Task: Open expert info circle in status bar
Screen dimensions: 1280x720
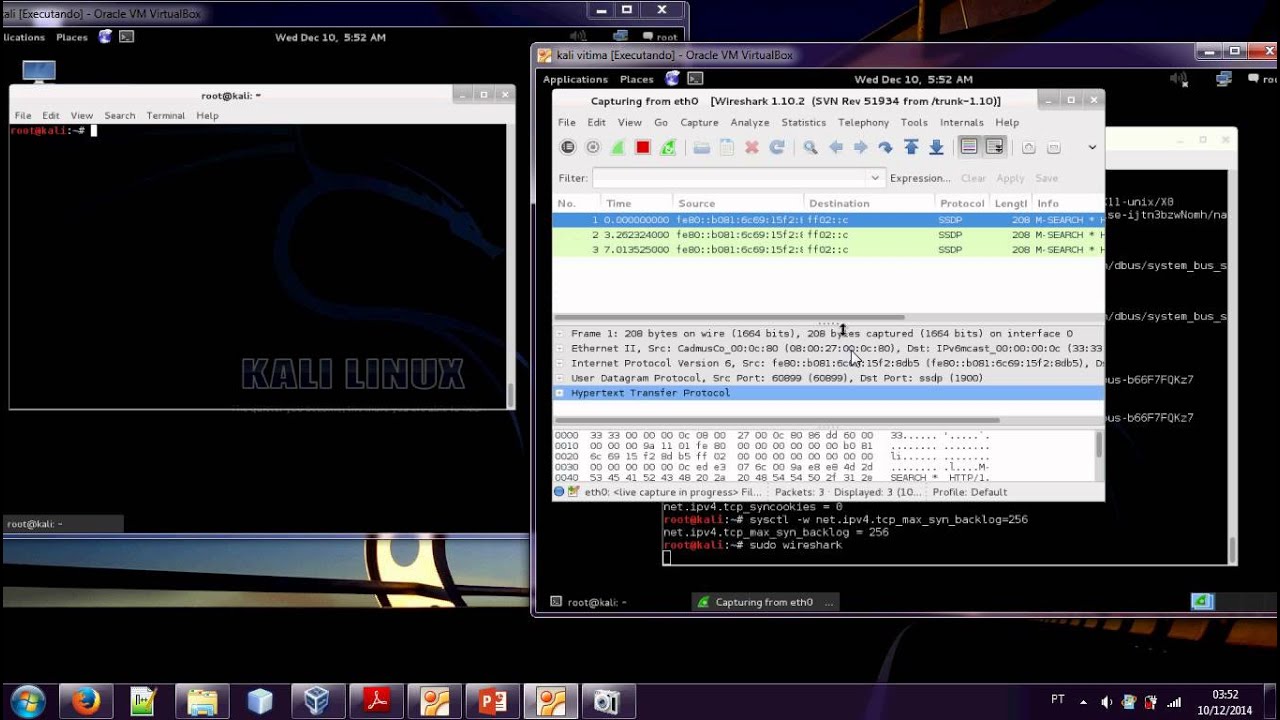Action: [x=560, y=492]
